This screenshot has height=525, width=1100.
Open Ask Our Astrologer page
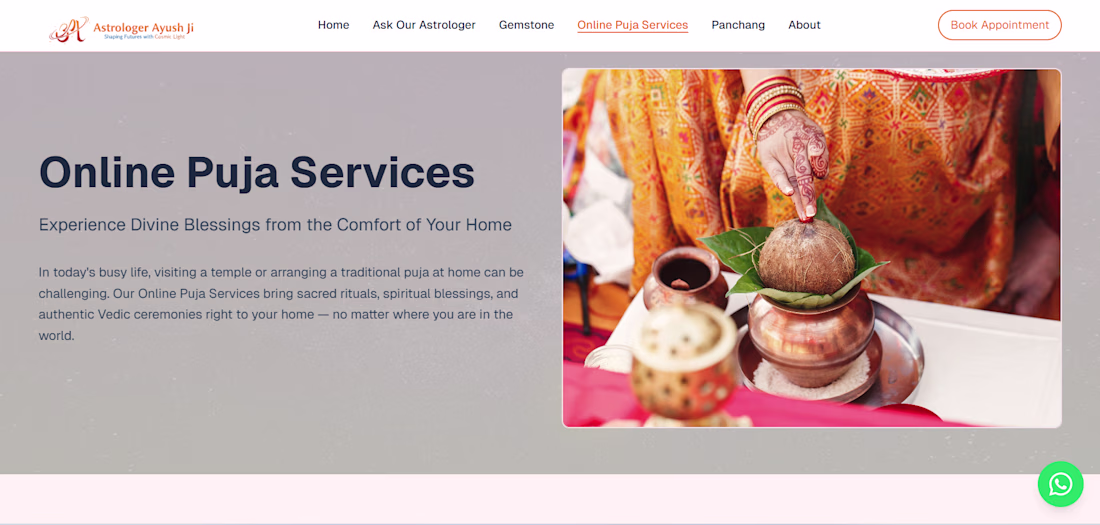click(424, 25)
